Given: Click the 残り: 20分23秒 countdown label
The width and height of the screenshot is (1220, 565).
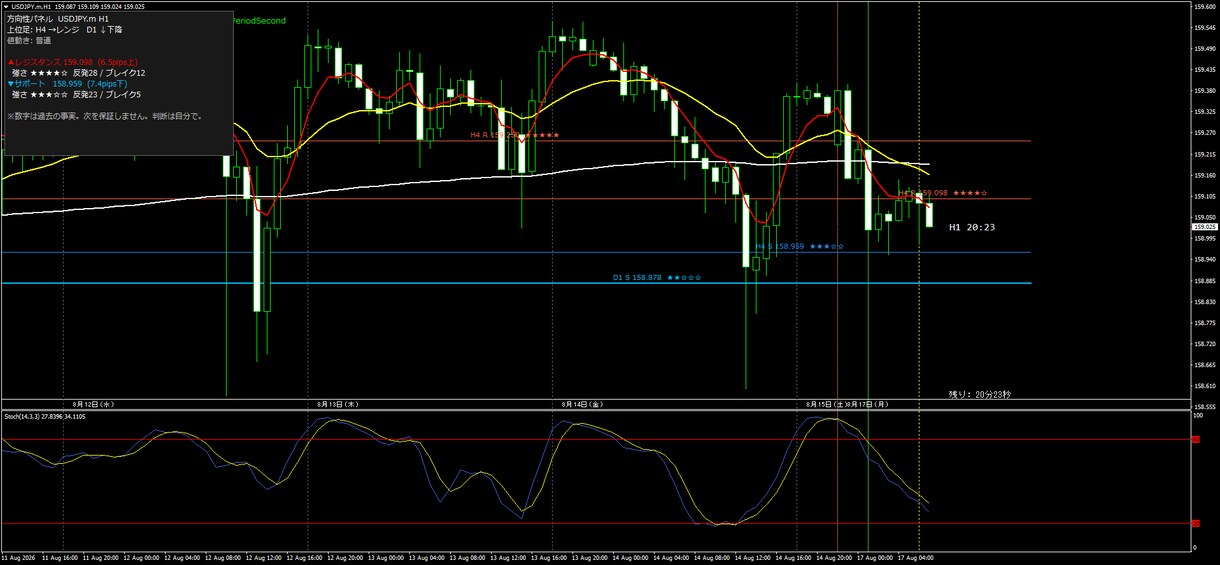Looking at the screenshot, I should 980,395.
